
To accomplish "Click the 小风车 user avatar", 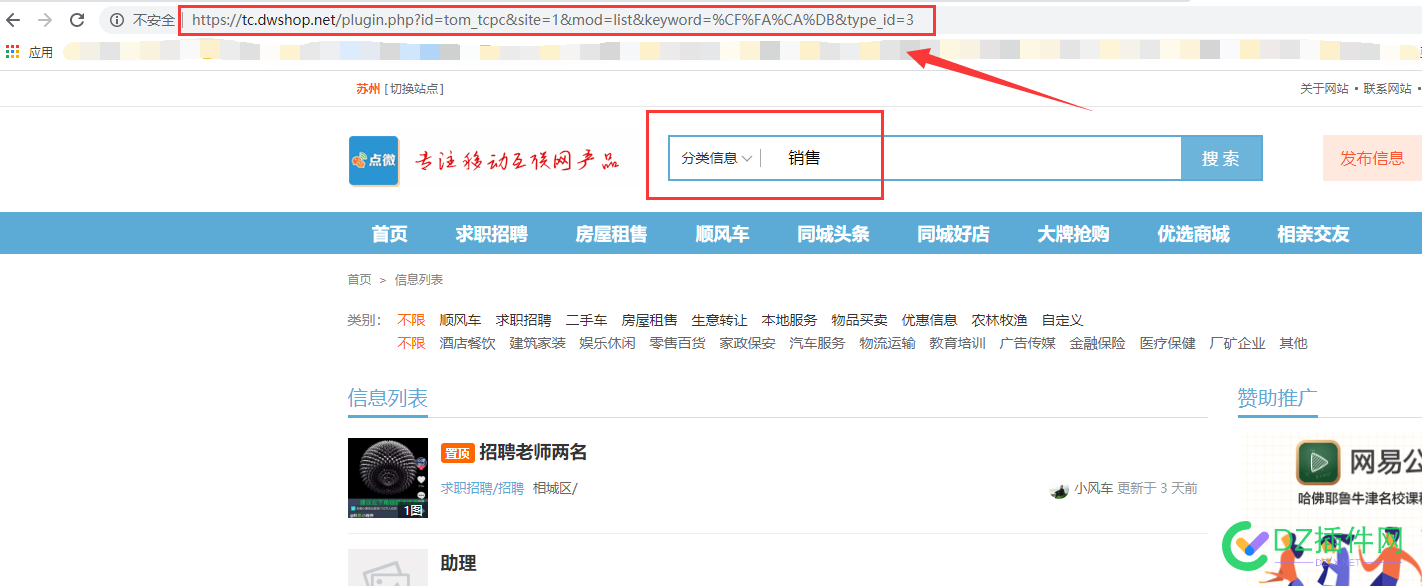I will [1059, 489].
